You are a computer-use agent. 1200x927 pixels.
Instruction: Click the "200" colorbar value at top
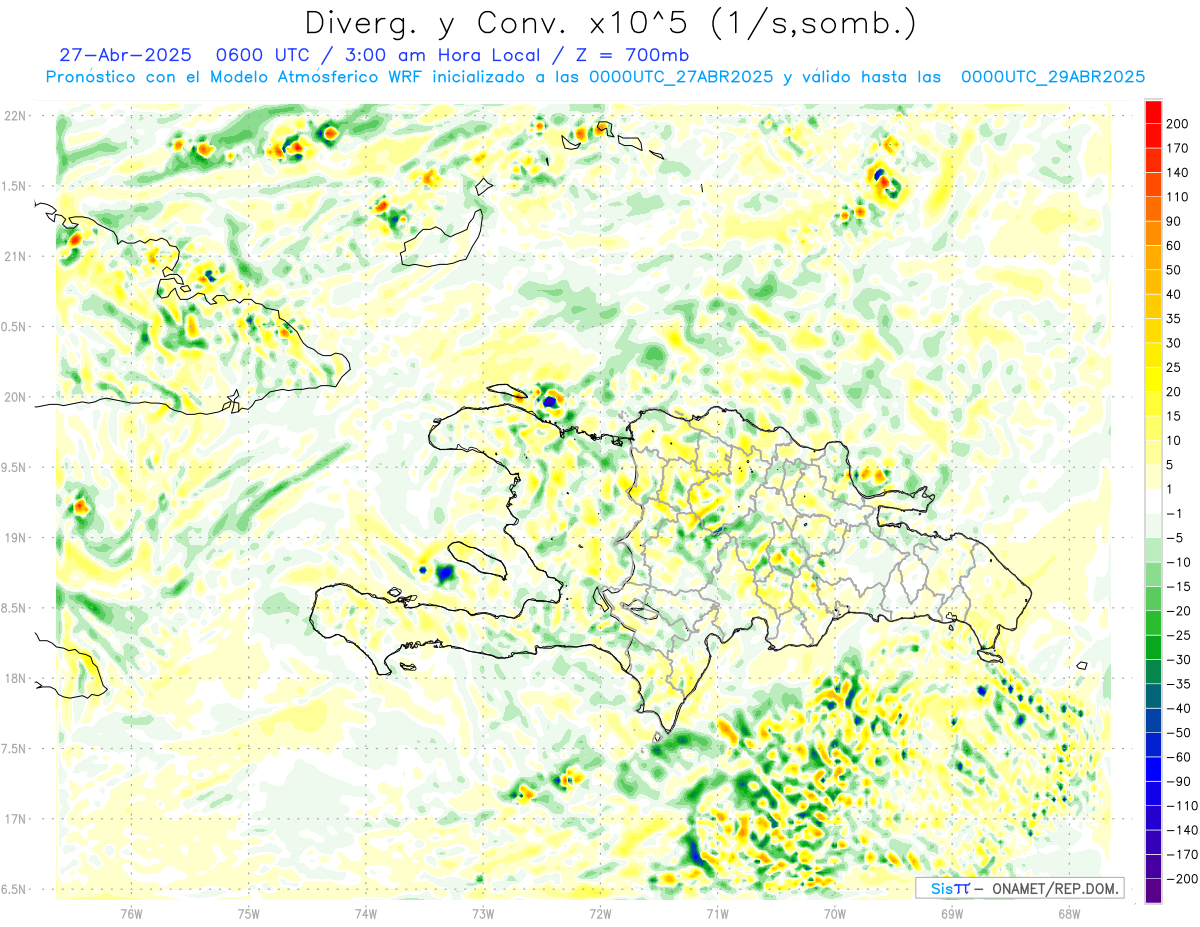(x=1177, y=124)
